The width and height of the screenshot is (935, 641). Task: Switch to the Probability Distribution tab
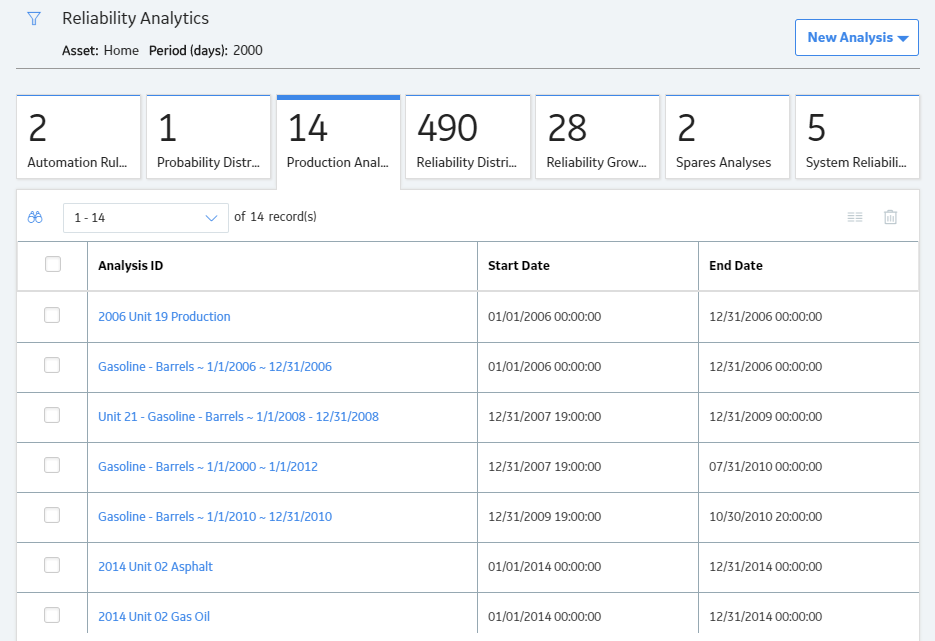pos(208,137)
